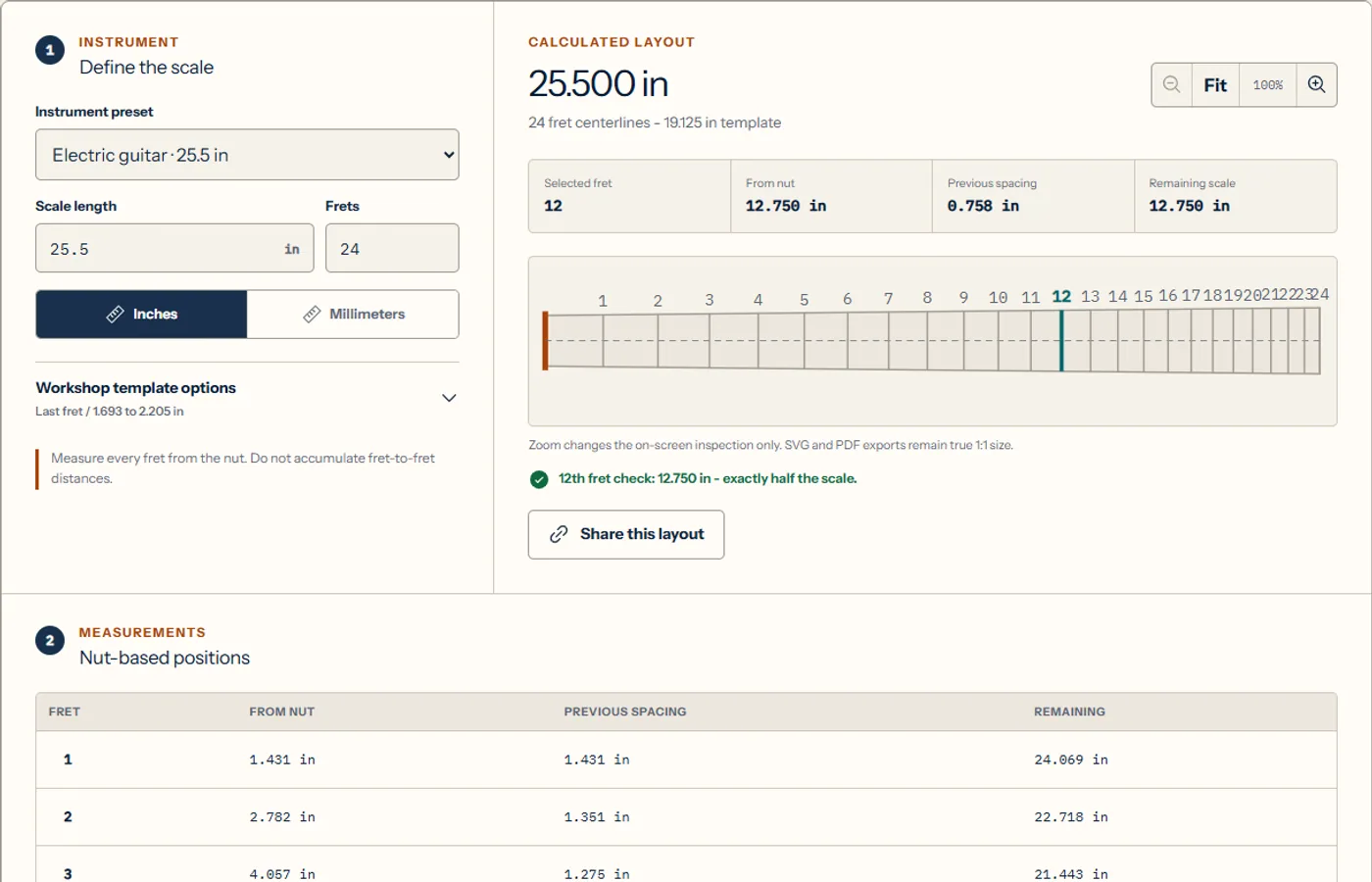Screen dimensions: 1372x882
Task: Click the link icon on Share this layout
Action: click(559, 534)
